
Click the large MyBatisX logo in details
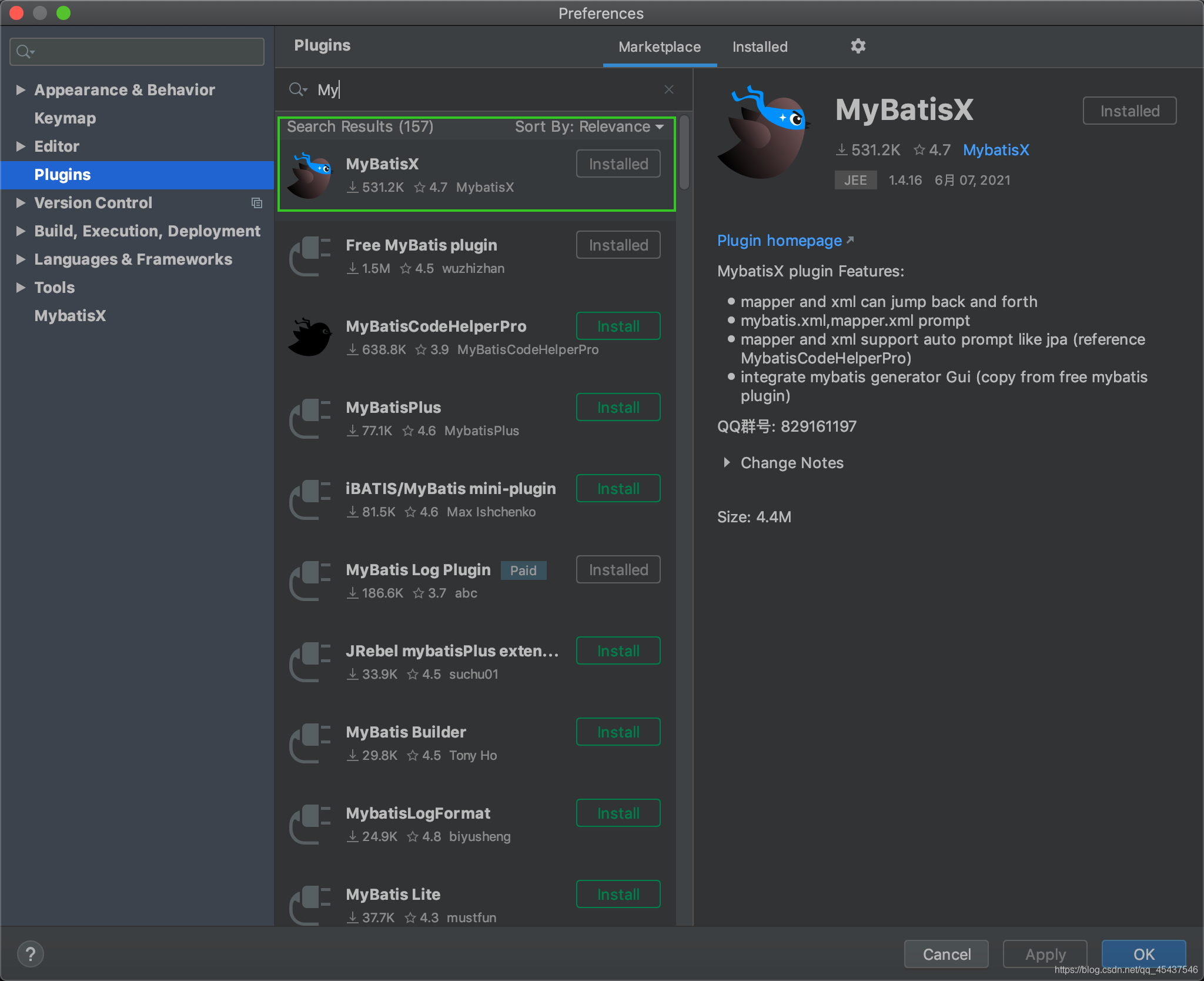[763, 133]
